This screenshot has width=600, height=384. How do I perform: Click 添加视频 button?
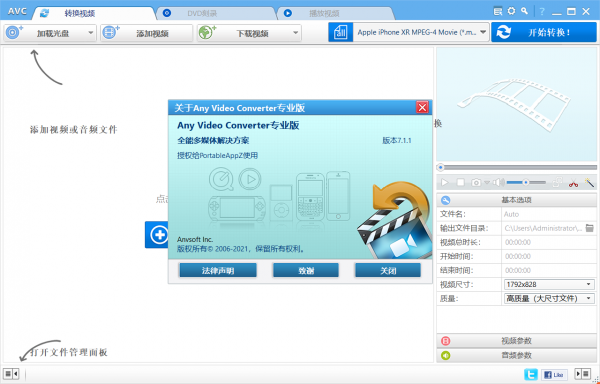[x=147, y=33]
